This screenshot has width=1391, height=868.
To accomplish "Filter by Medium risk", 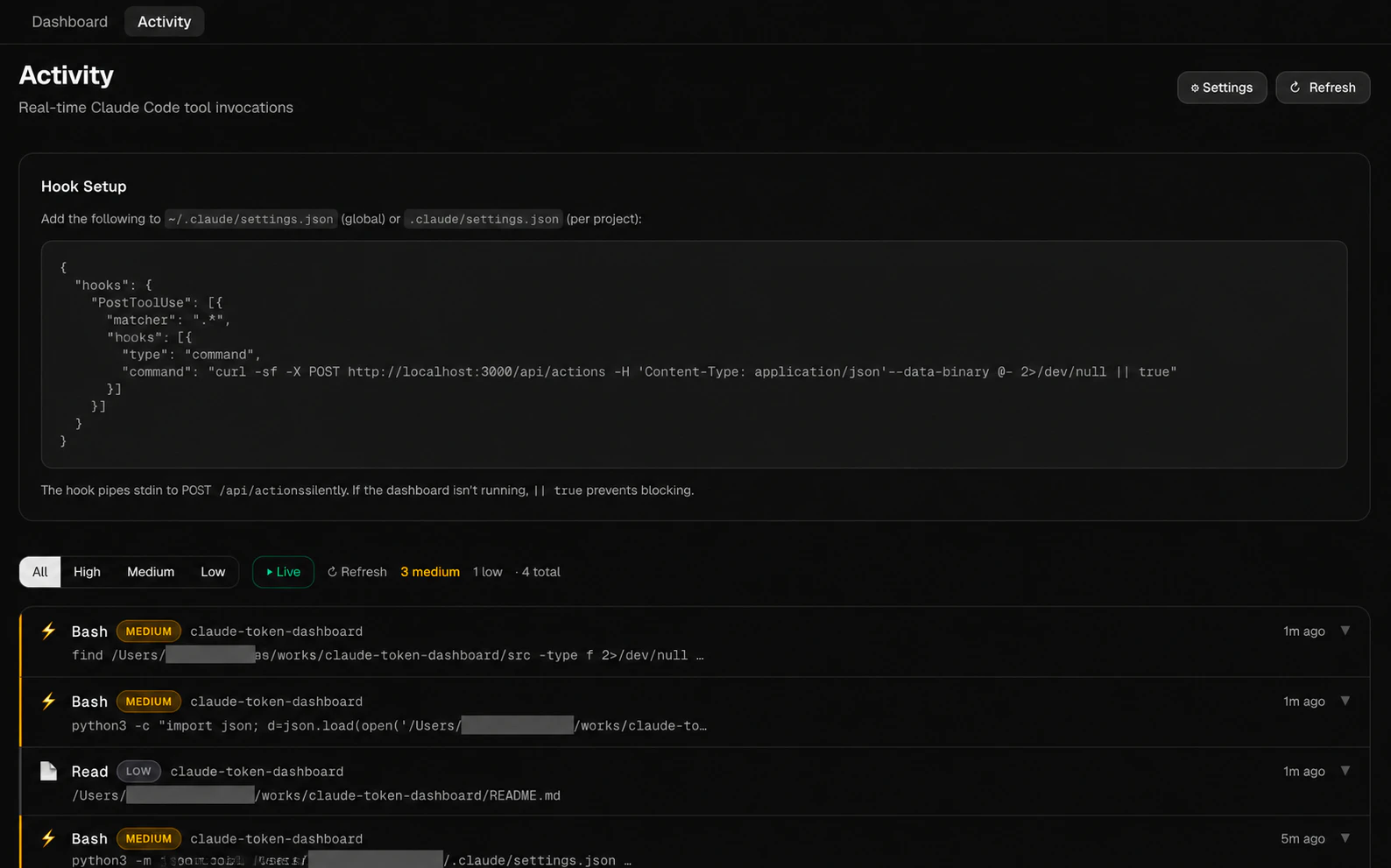I will tap(151, 572).
